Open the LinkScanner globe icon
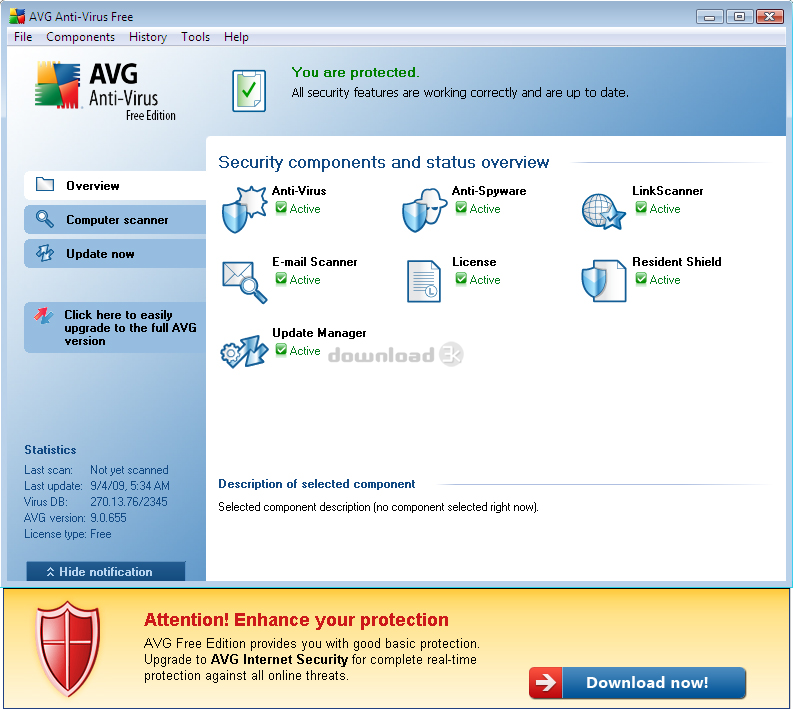793x709 pixels. pyautogui.click(x=603, y=211)
